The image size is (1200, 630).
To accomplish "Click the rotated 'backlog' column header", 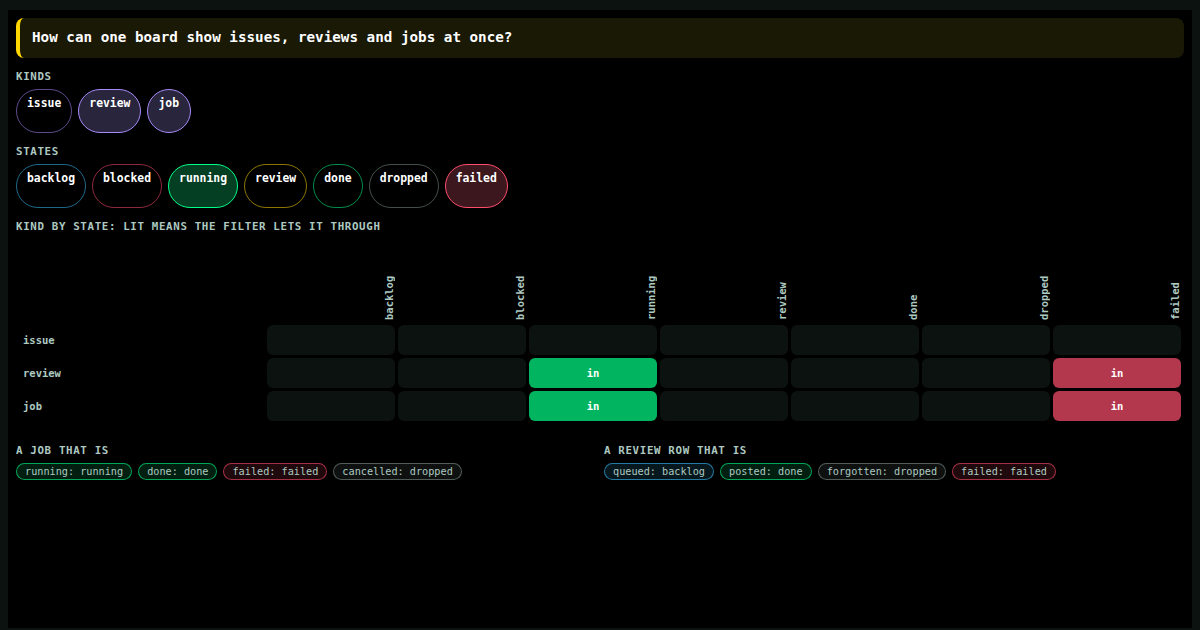I will click(390, 298).
